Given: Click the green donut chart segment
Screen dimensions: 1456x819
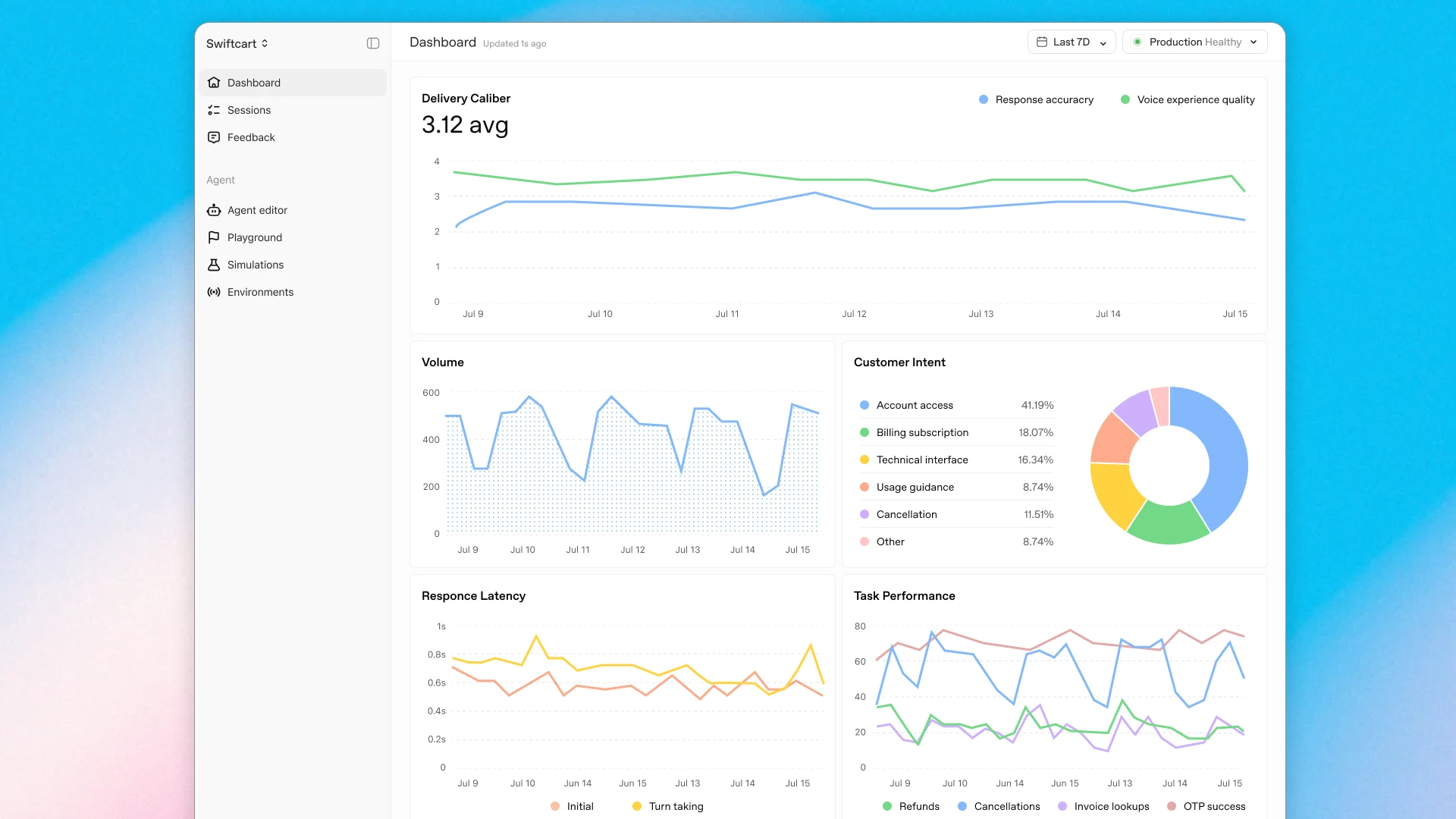Looking at the screenshot, I should pyautogui.click(x=1168, y=525).
